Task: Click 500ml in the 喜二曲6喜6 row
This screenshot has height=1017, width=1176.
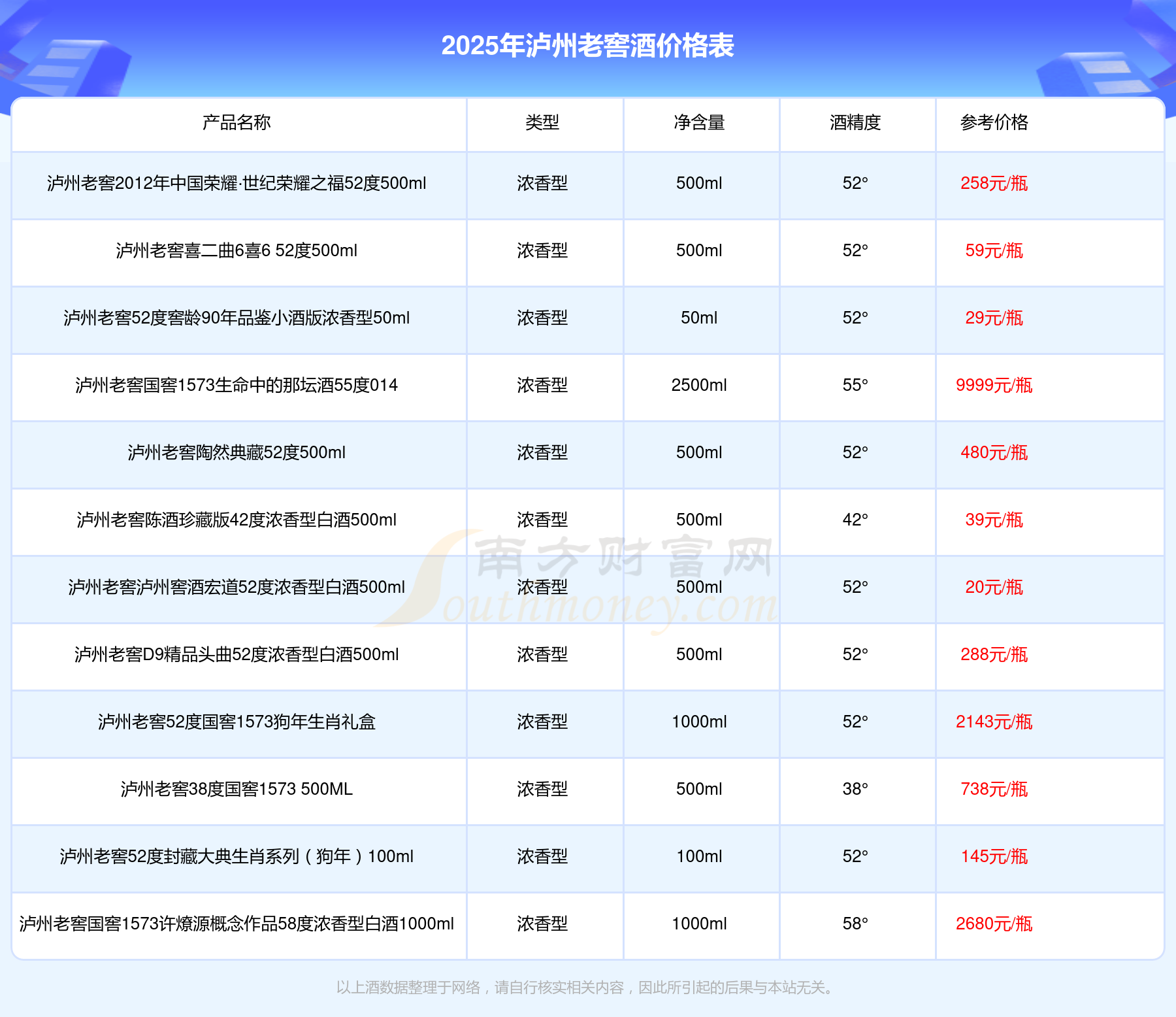Action: pos(699,250)
